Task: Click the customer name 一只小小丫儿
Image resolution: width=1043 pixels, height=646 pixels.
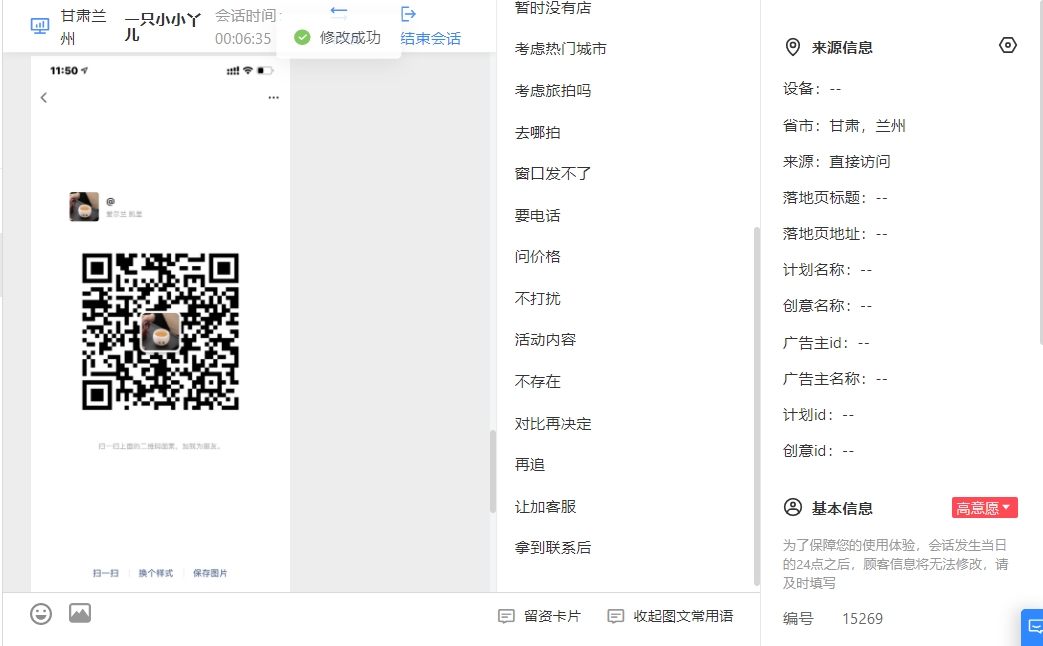Action: click(162, 27)
